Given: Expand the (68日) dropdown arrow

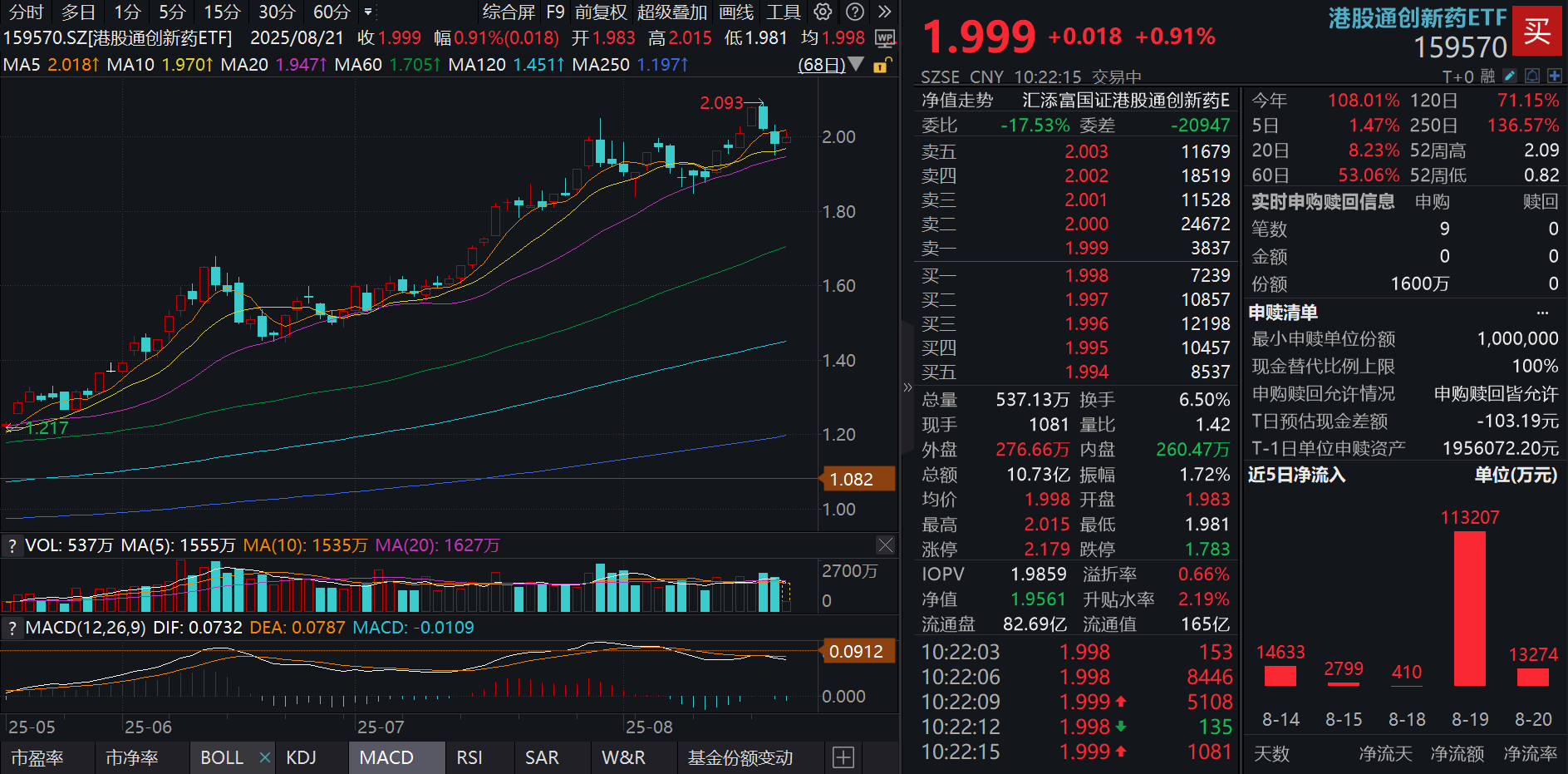Looking at the screenshot, I should (857, 65).
